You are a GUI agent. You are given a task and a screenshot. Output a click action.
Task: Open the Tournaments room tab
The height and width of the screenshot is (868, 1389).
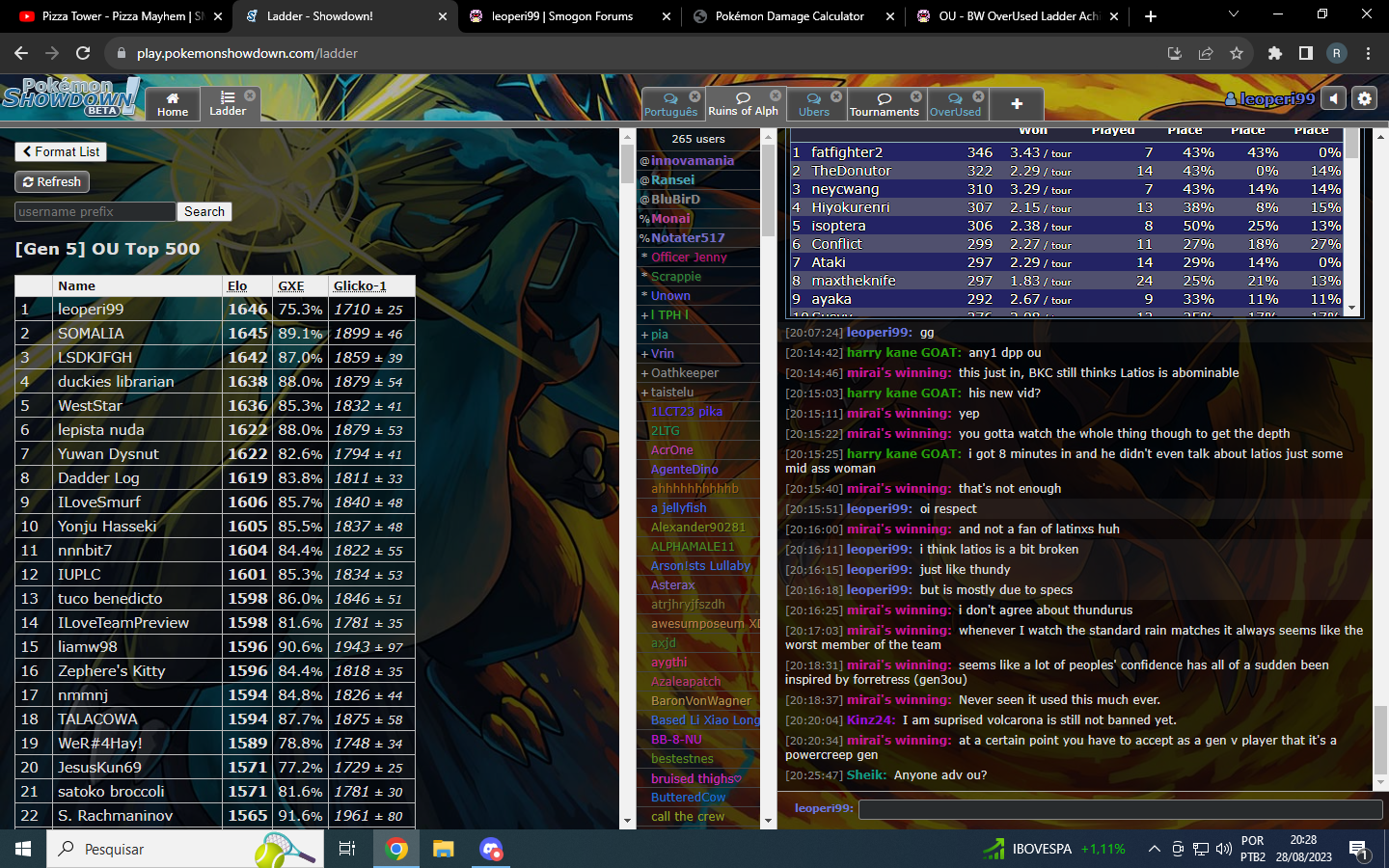(885, 104)
